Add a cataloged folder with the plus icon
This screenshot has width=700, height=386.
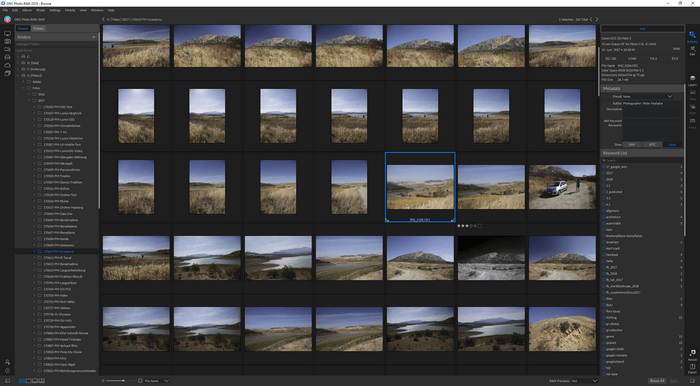[x=94, y=37]
